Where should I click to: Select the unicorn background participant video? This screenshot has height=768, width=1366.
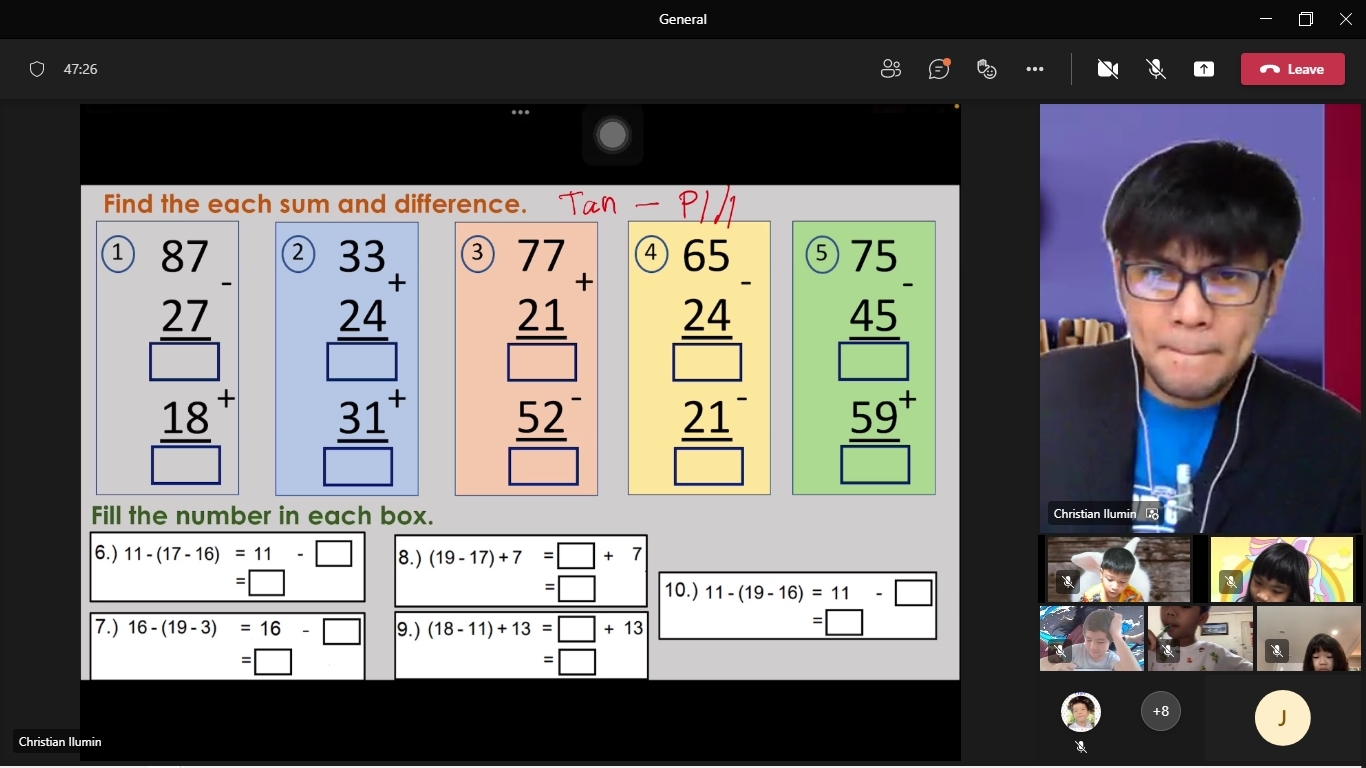(x=1281, y=569)
